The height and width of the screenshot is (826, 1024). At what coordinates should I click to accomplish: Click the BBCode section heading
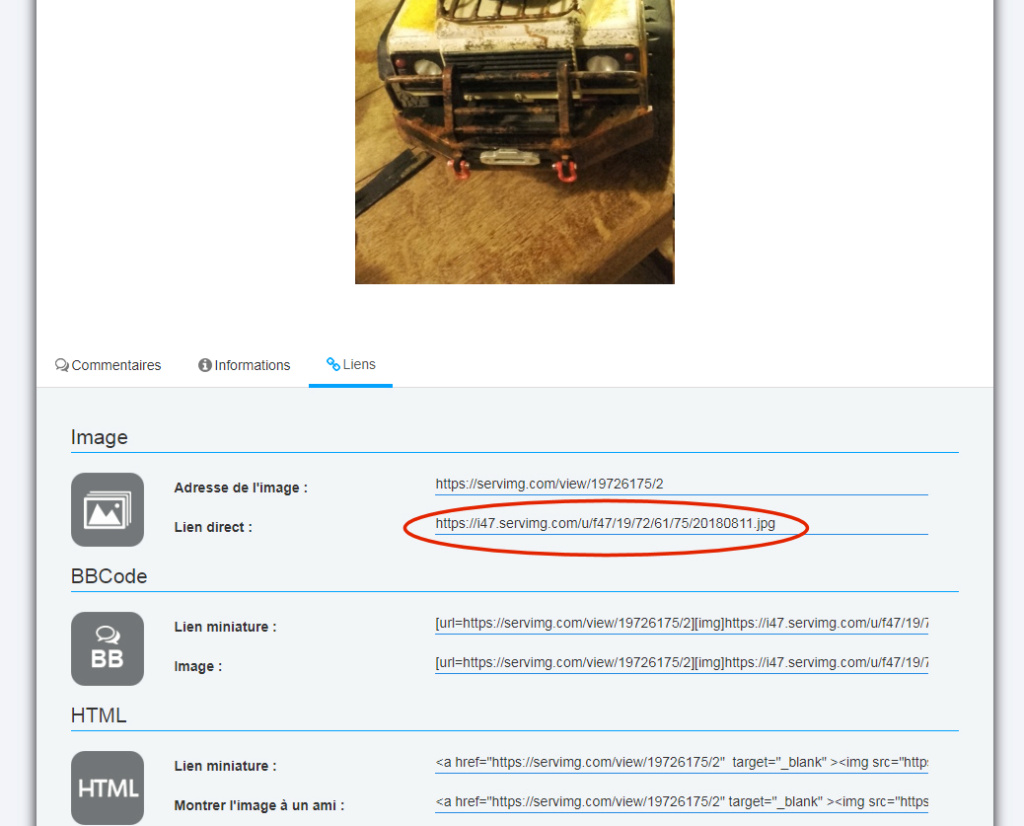(109, 576)
